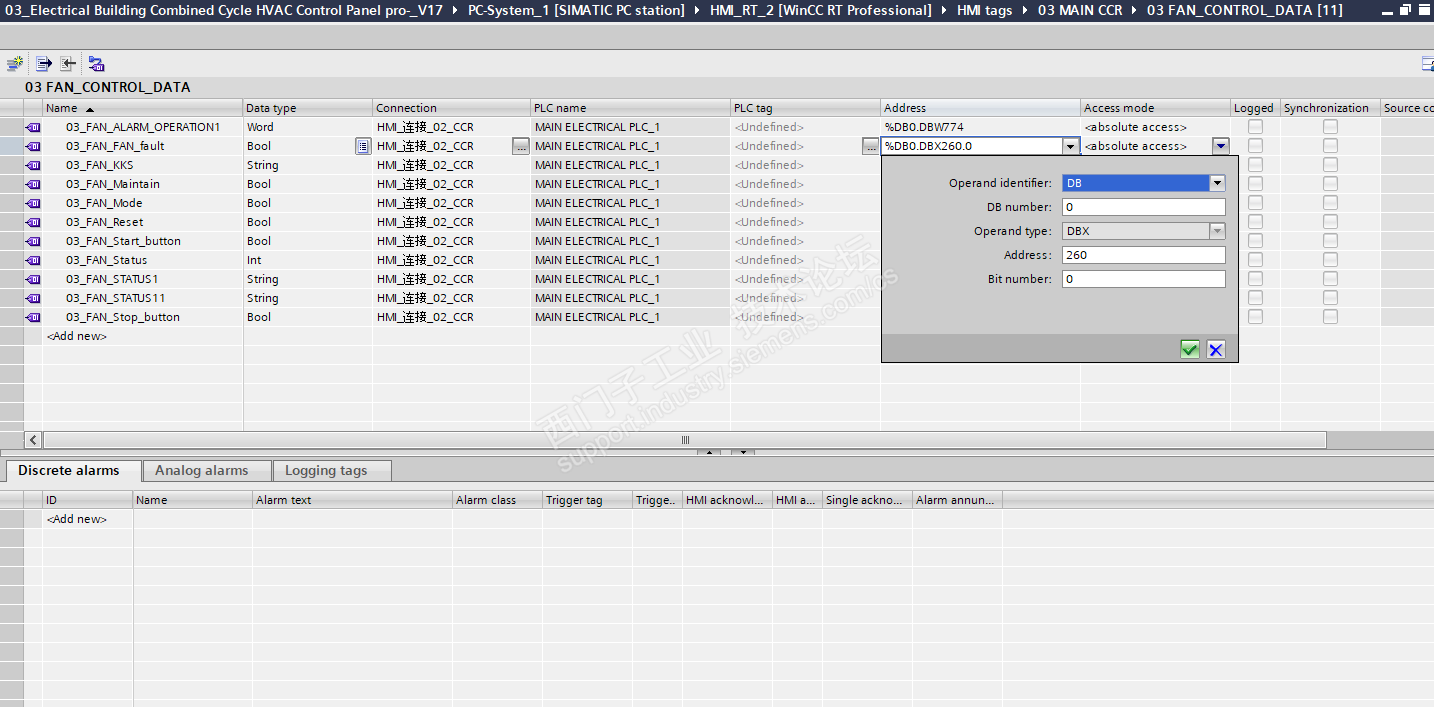1434x707 pixels.
Task: Tick Synchronization checkbox for 03_FAN_FAN_fault
Action: (x=1330, y=146)
